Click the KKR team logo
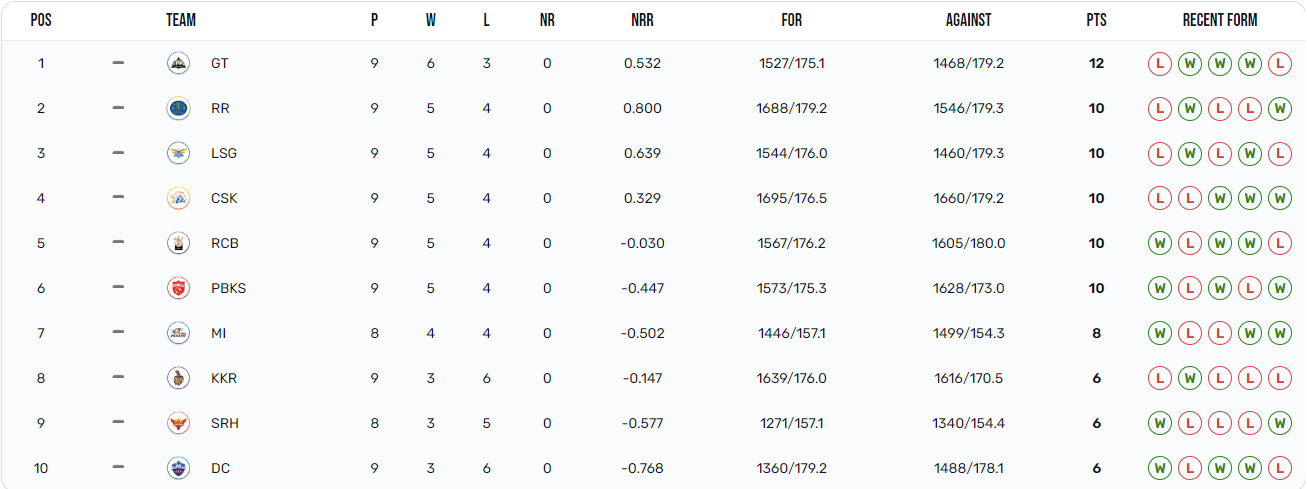 coord(178,378)
